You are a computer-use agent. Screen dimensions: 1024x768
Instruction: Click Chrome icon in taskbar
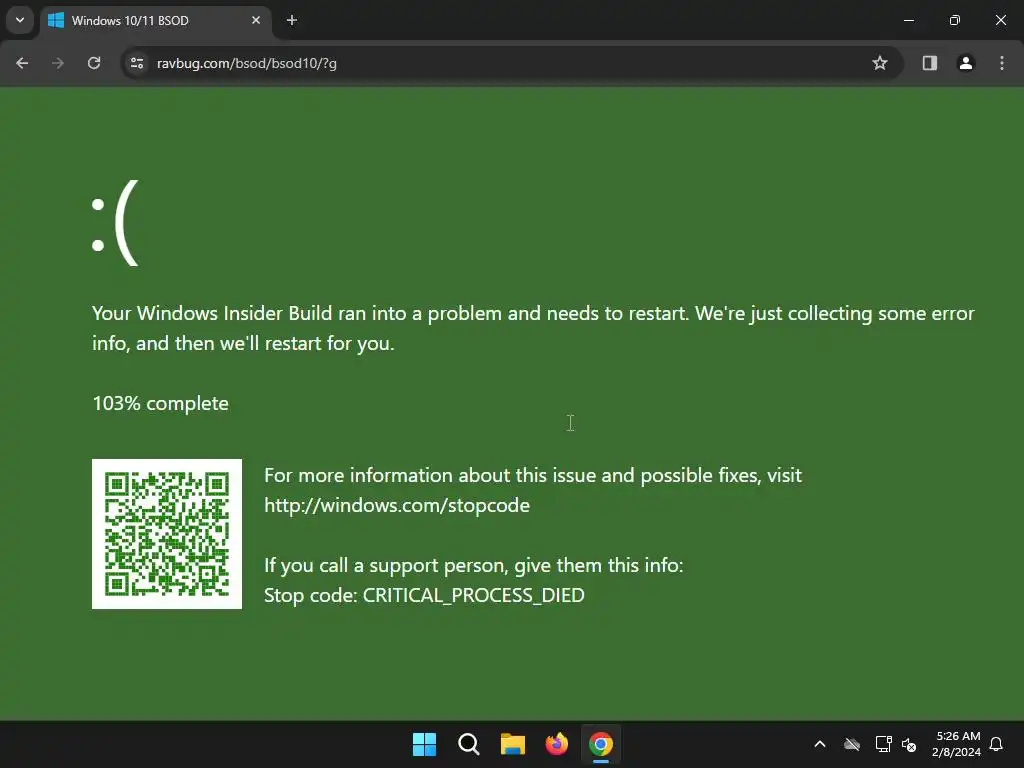click(601, 744)
